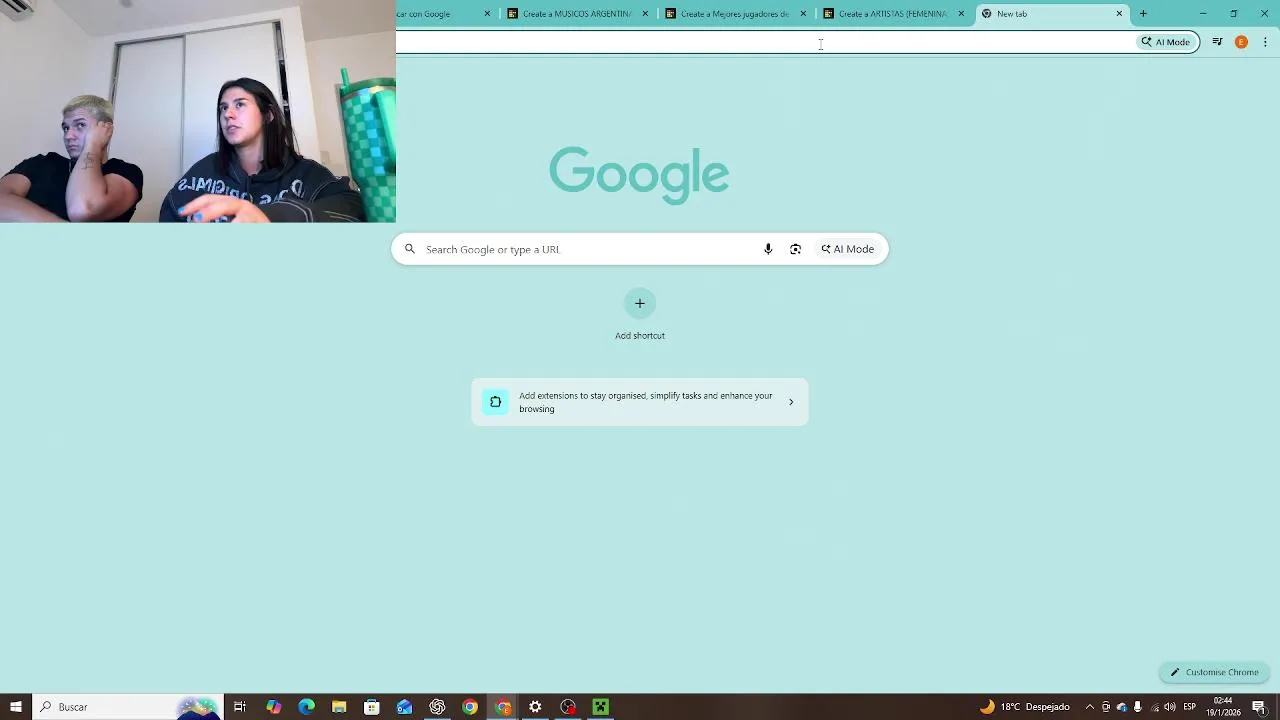This screenshot has width=1280, height=720.
Task: Open File Explorer from the taskbar
Action: 339,707
